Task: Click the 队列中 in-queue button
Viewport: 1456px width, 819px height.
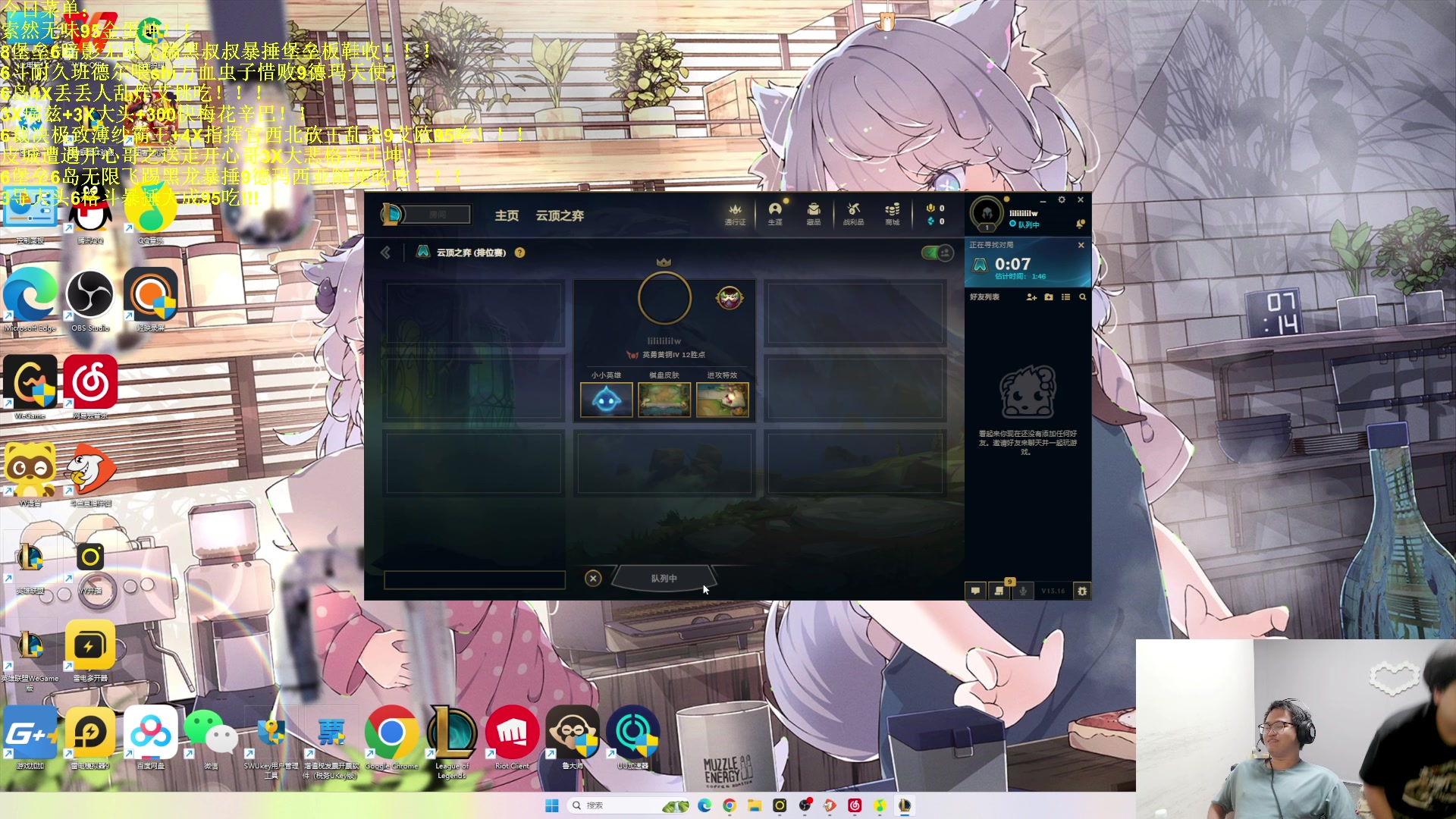Action: (664, 579)
